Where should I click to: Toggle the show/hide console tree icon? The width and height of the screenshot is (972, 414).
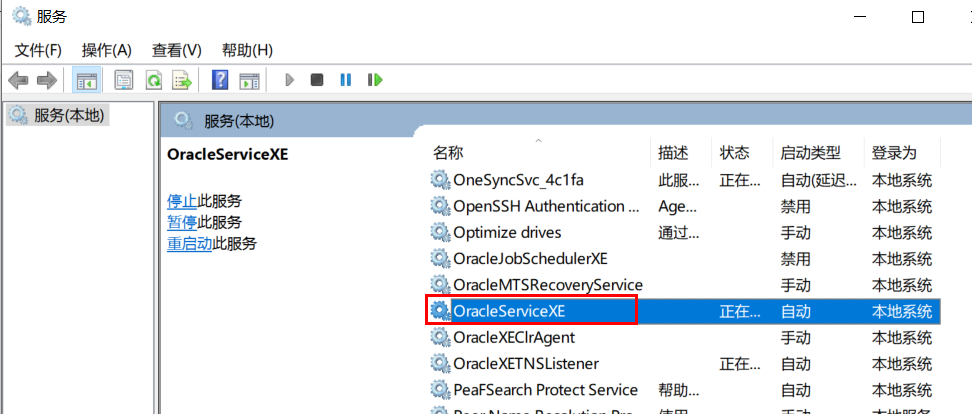87,80
